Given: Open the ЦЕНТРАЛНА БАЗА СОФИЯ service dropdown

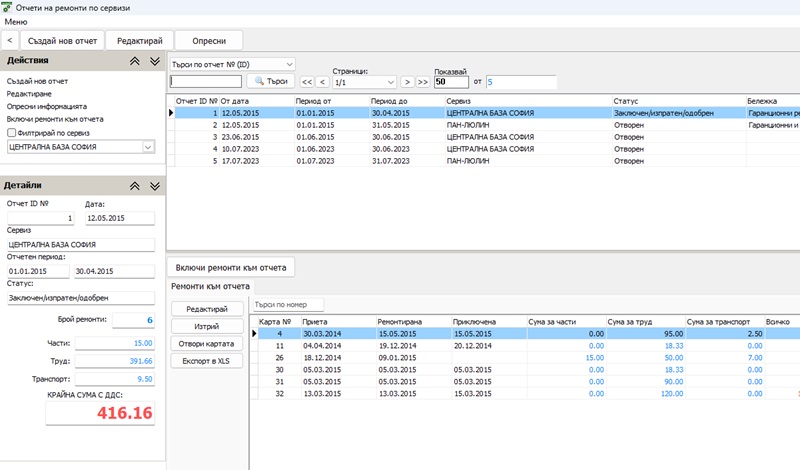Looking at the screenshot, I should 148,147.
